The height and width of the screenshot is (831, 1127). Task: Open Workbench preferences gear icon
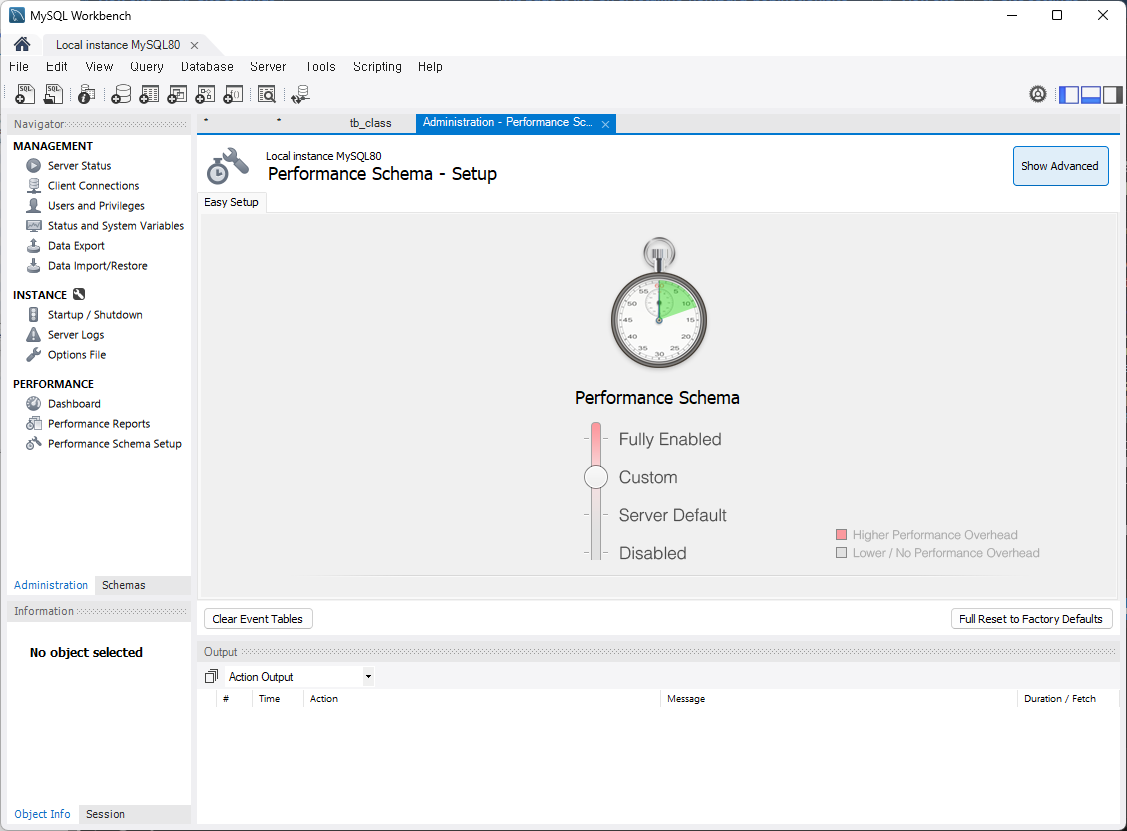(1038, 94)
